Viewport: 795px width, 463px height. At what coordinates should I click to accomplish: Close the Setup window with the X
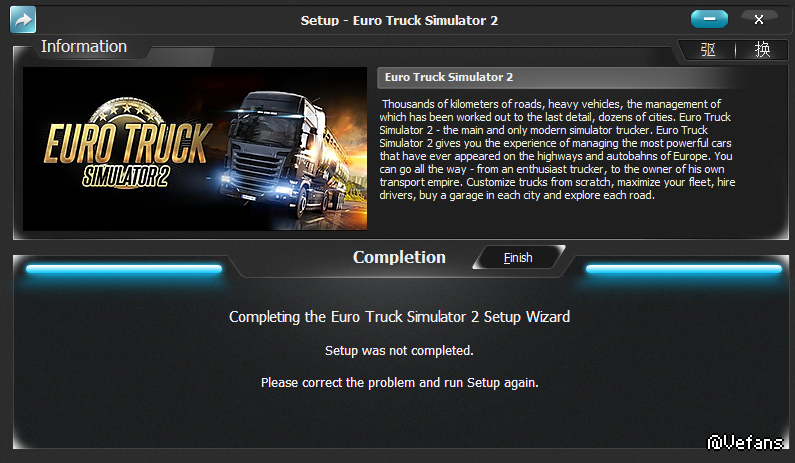pyautogui.click(x=758, y=19)
